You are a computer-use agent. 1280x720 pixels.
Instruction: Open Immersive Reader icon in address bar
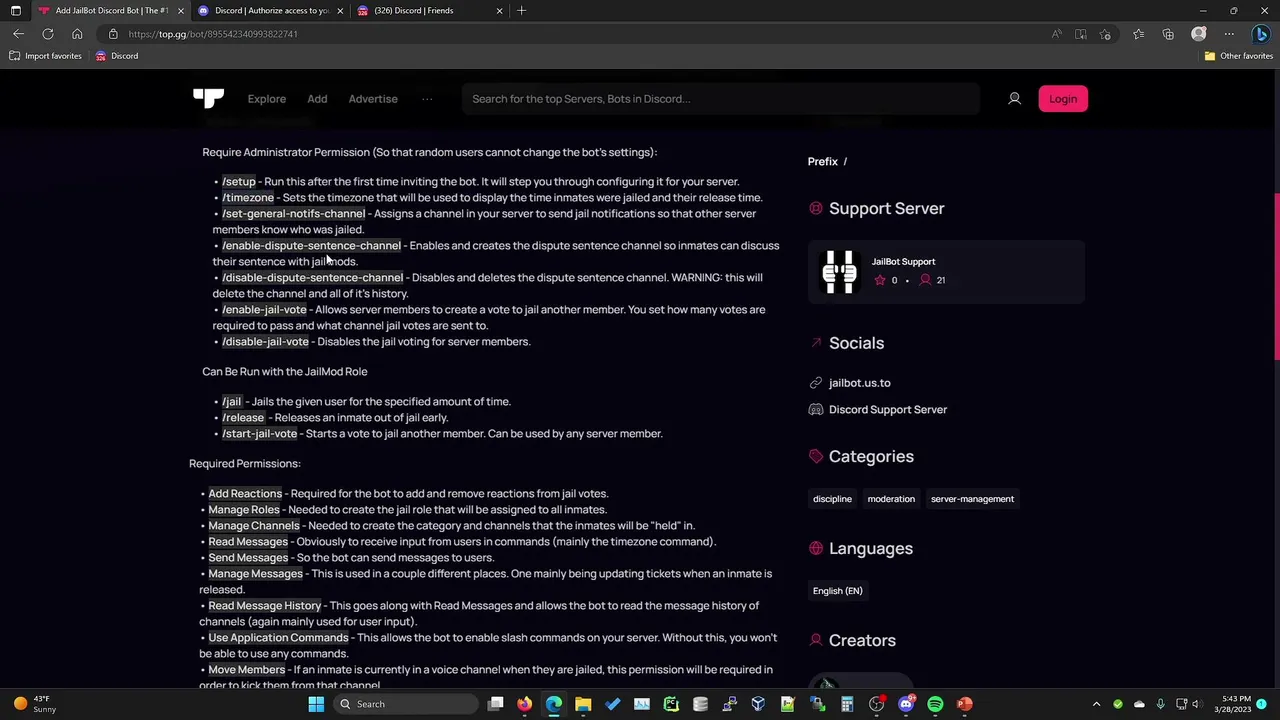(x=1081, y=34)
